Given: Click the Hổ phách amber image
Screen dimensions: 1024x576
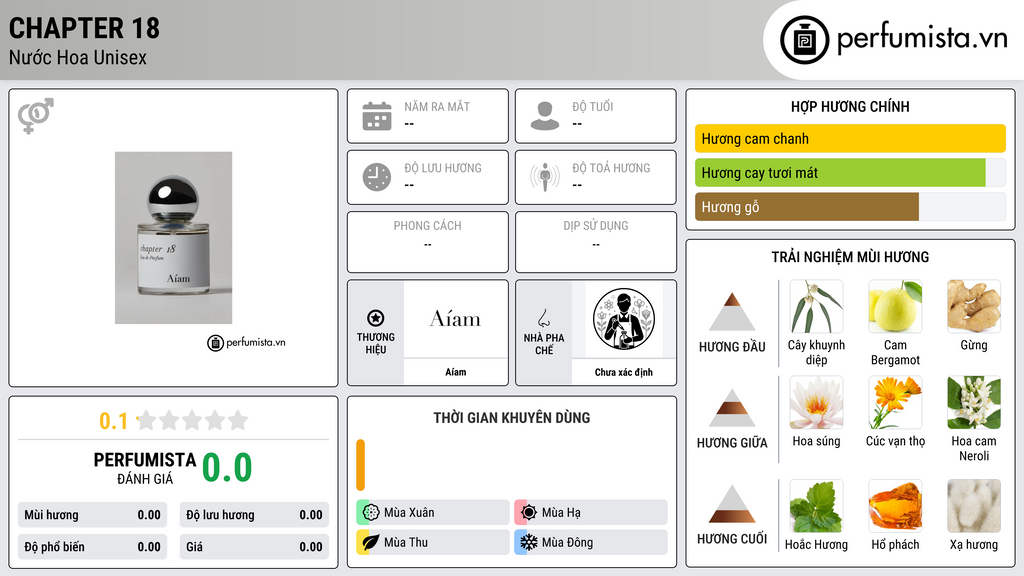Looking at the screenshot, I should click(x=895, y=506).
